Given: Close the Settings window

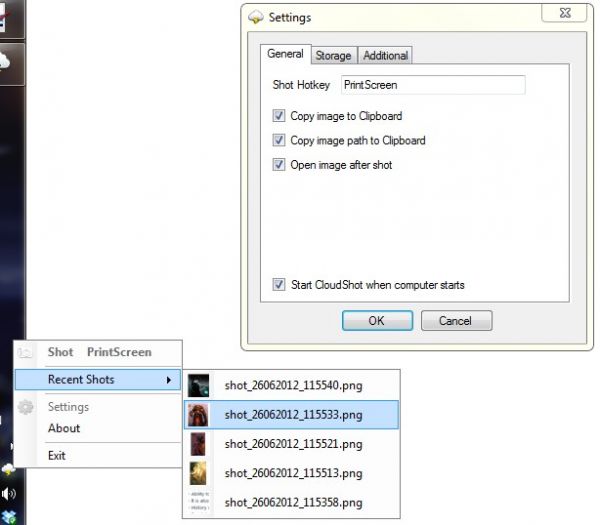Looking at the screenshot, I should (565, 13).
